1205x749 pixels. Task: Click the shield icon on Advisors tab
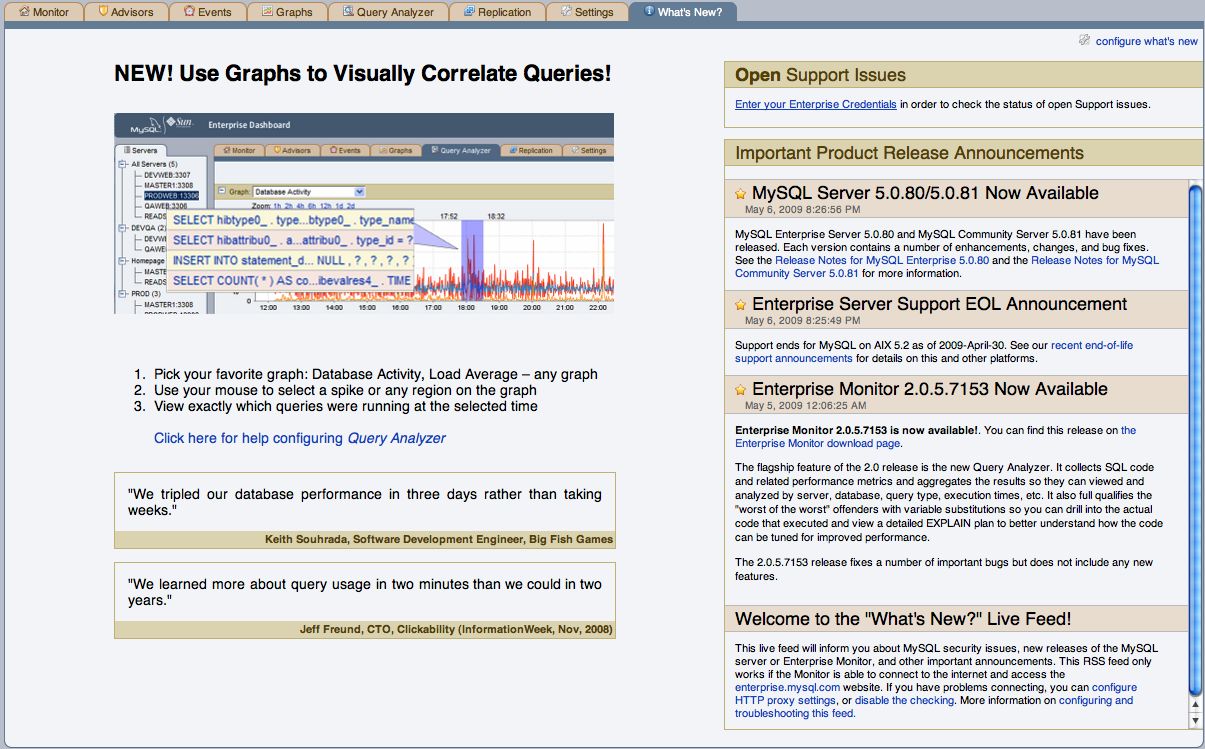click(103, 12)
